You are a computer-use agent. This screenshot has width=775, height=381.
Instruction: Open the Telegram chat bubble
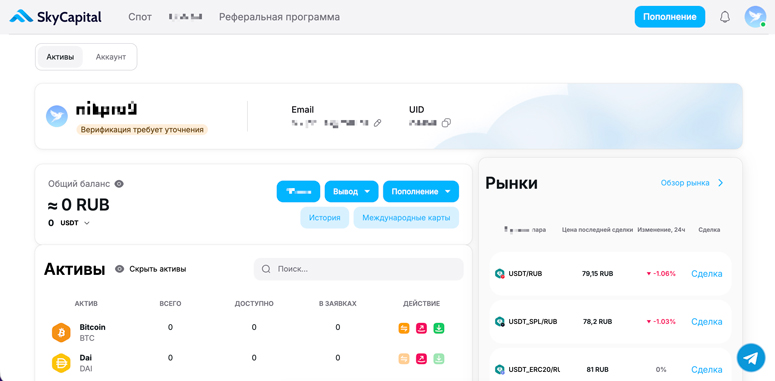click(x=751, y=358)
